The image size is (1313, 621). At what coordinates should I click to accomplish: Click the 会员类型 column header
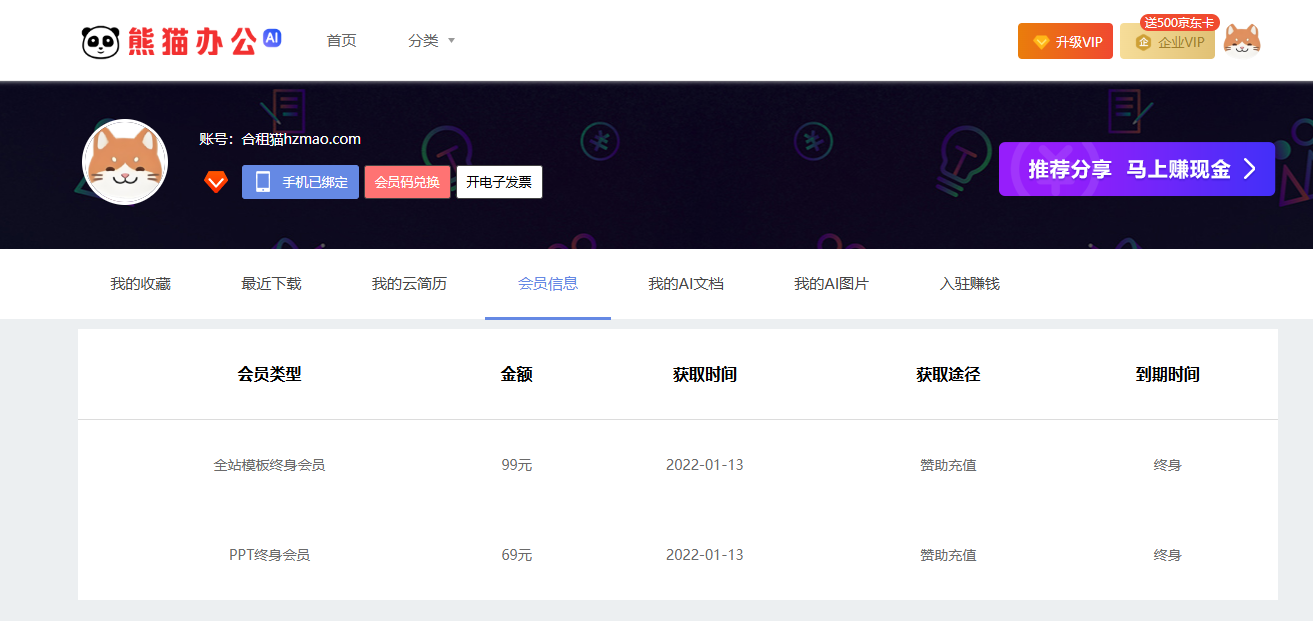pos(269,375)
